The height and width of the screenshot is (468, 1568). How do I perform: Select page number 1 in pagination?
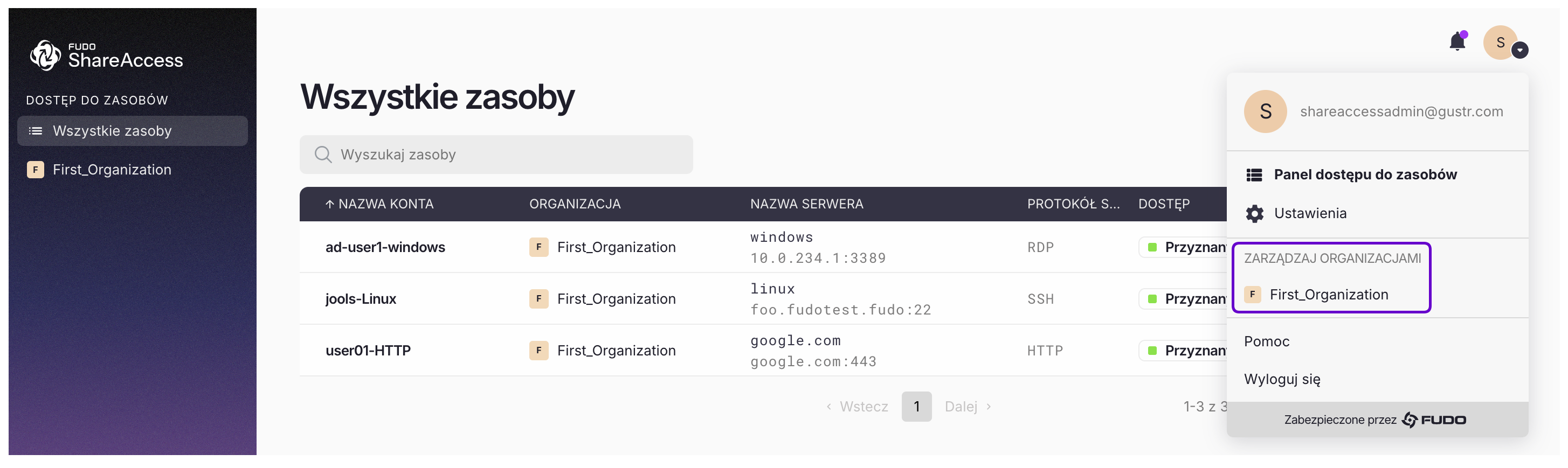coord(916,407)
